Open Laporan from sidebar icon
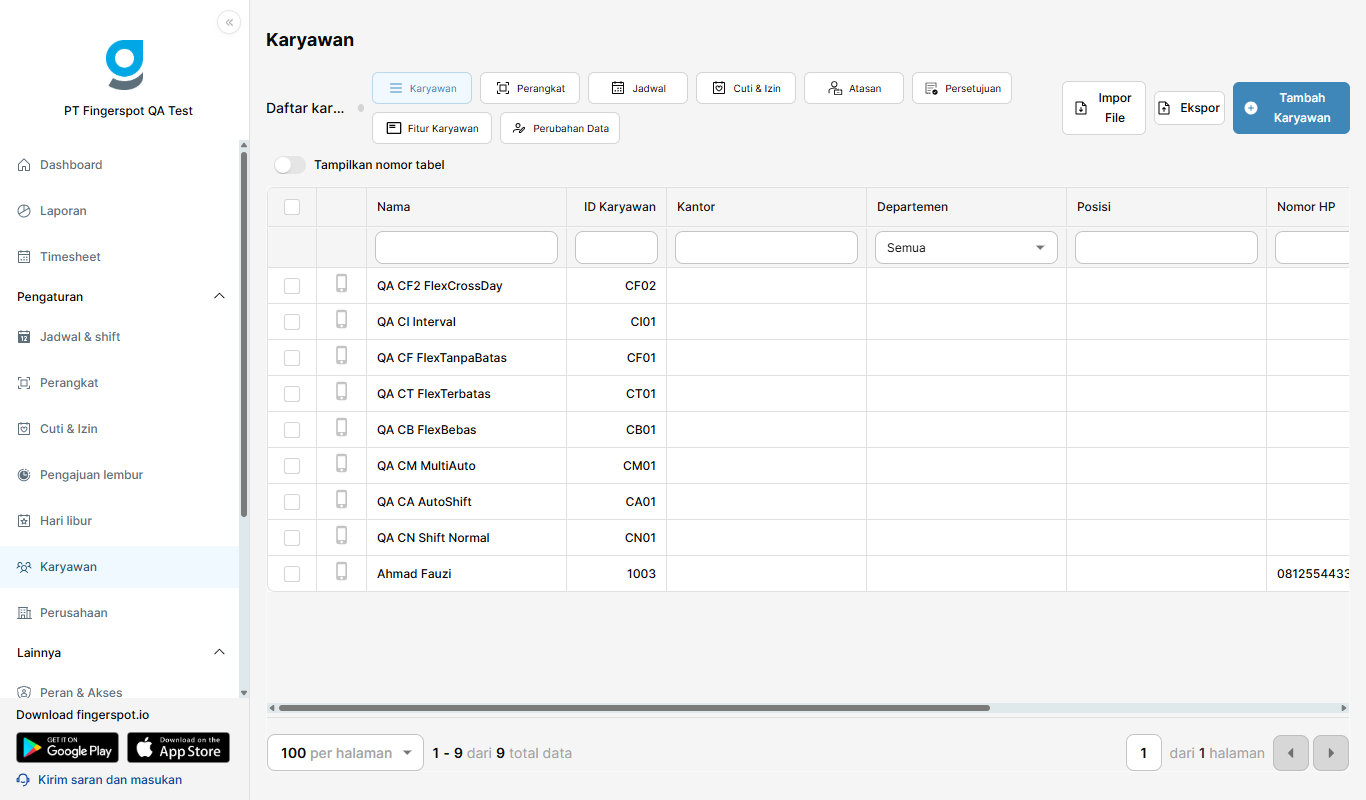Viewport: 1366px width, 800px height. [x=24, y=211]
